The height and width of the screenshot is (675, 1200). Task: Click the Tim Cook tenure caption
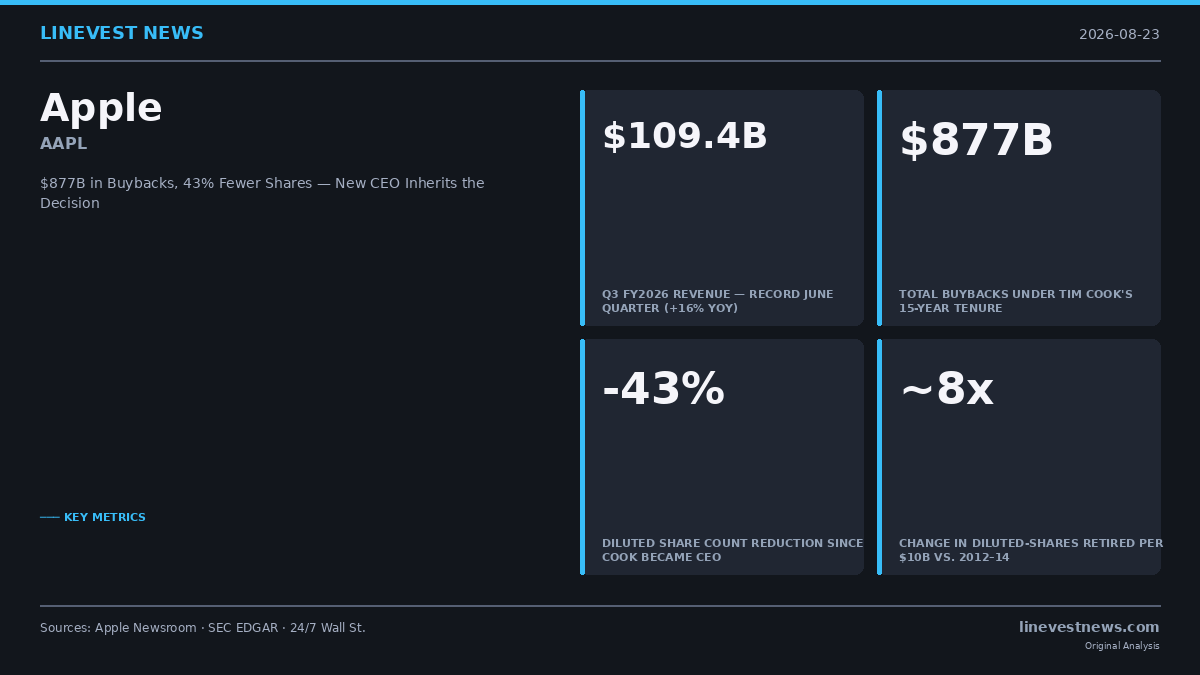pyautogui.click(x=1016, y=301)
